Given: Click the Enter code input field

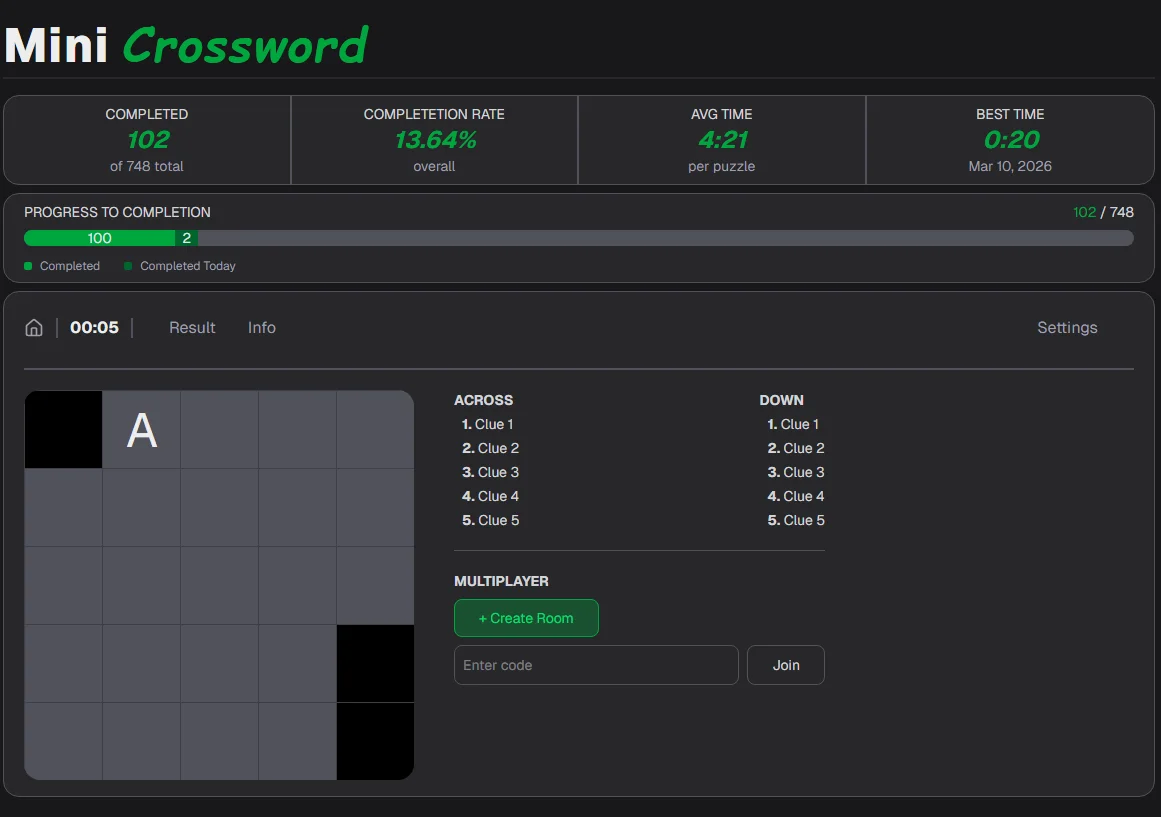Looking at the screenshot, I should (596, 665).
